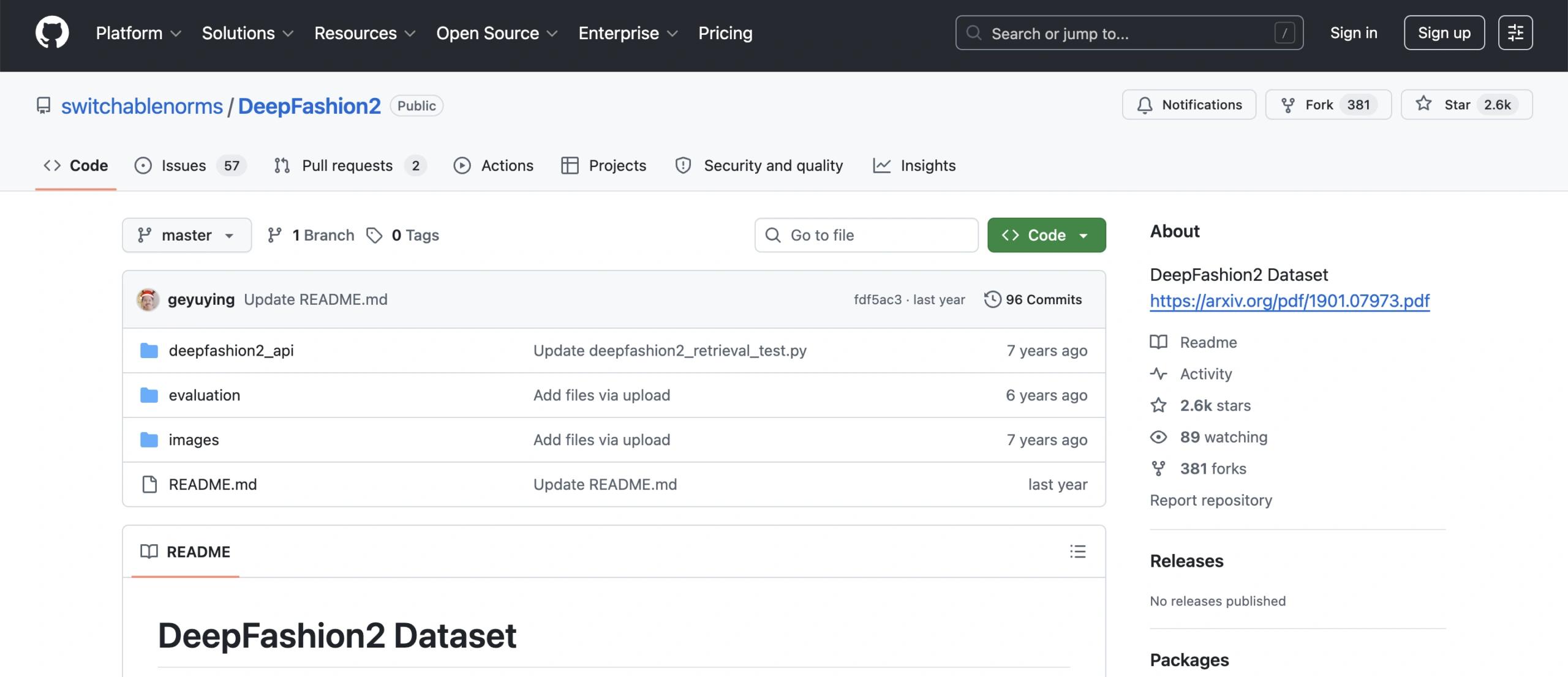Switch to the Actions tab
Screen dimensions: 1568x677
coord(494,165)
